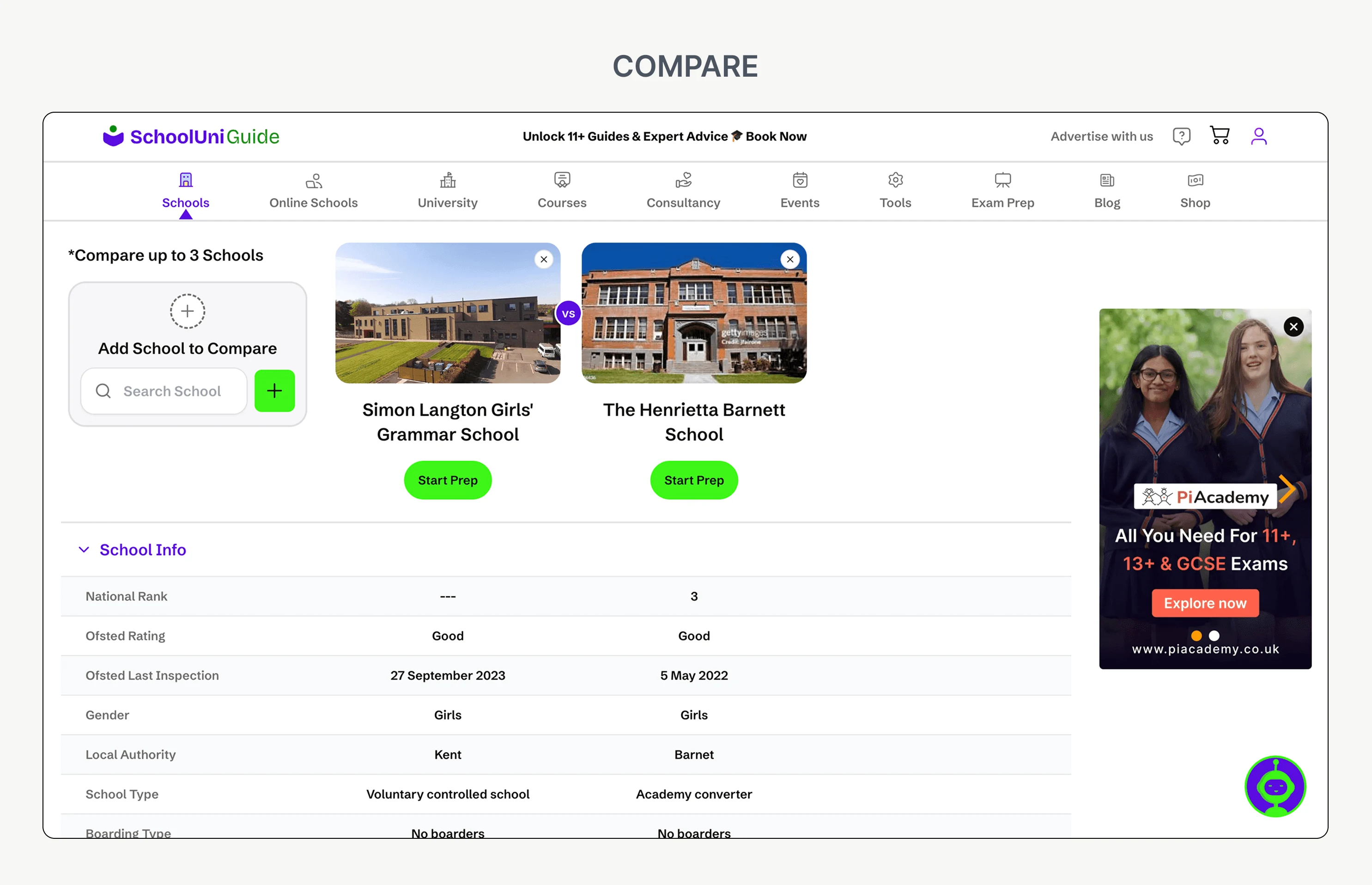
Task: Click the Exam Prep presentation icon
Action: click(x=1003, y=180)
